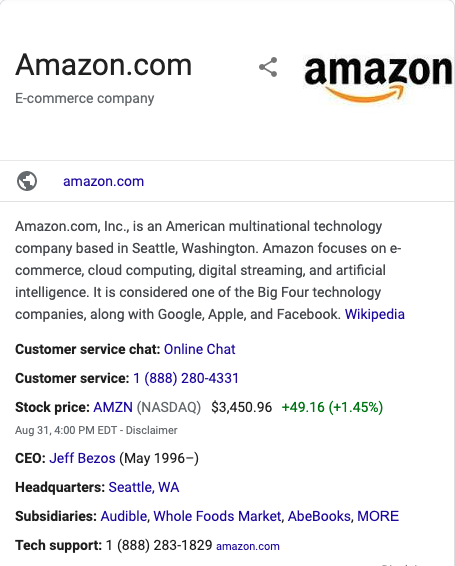
Task: Open the Seattle, WA headquarters link
Action: pos(144,487)
